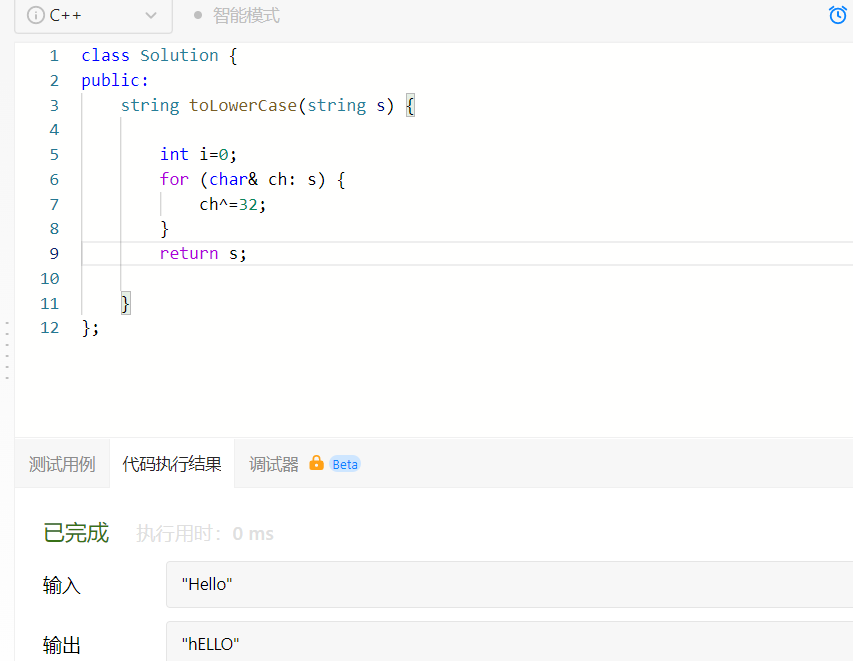Click the highlighted closing brace on line 11
This screenshot has width=853, height=661.
(x=126, y=303)
